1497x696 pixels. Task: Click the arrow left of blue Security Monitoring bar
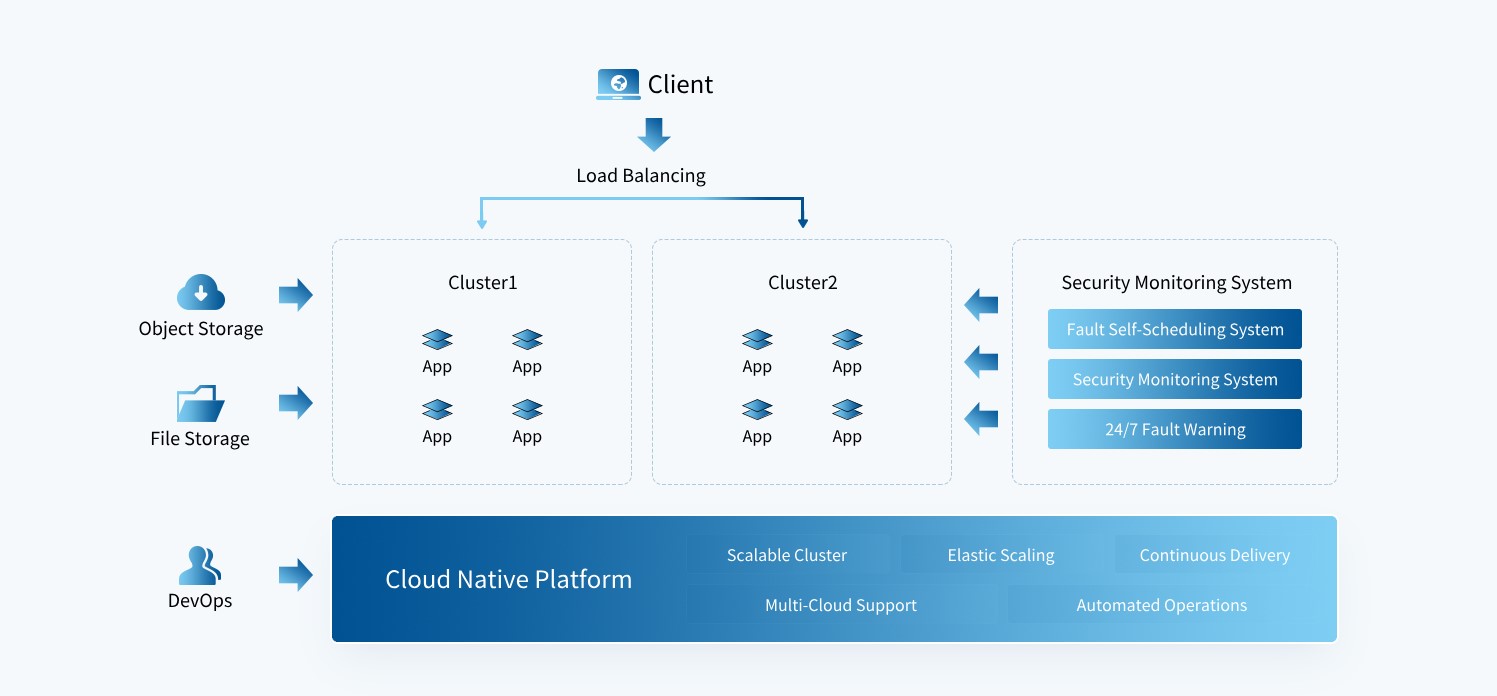[x=981, y=360]
